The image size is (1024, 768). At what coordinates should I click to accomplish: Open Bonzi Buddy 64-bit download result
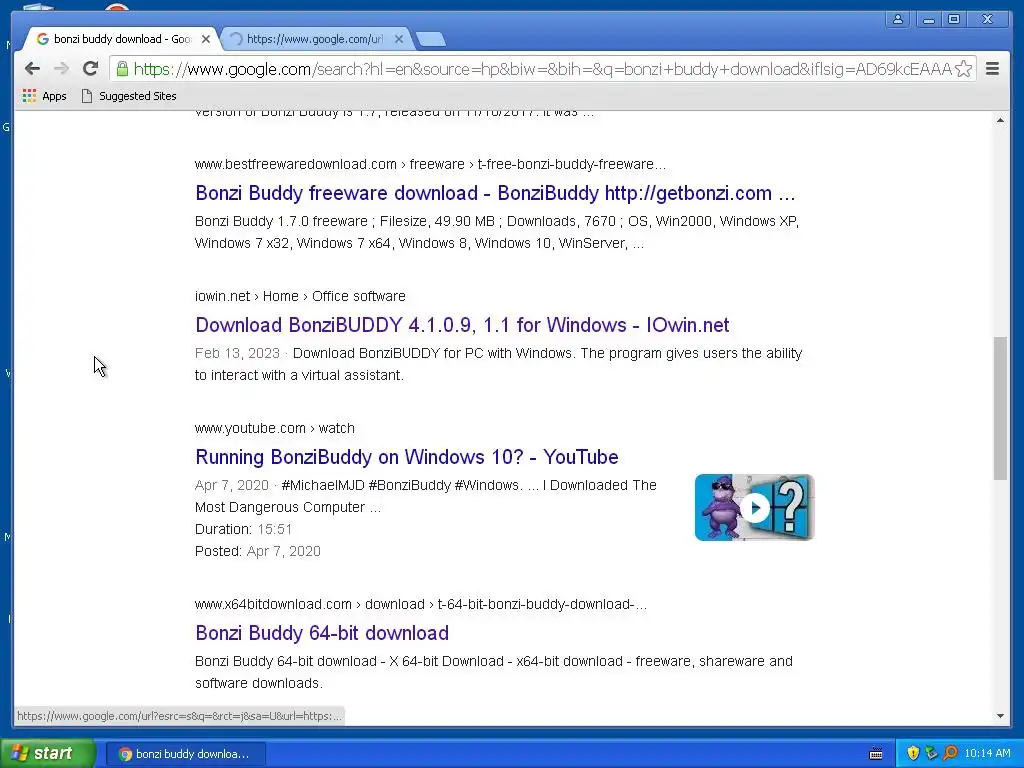click(321, 633)
